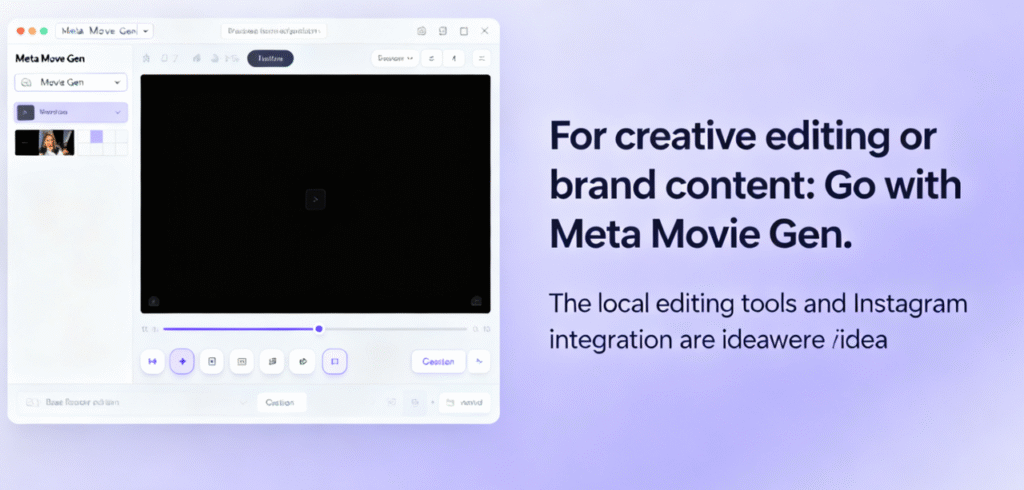Image resolution: width=1024 pixels, height=490 pixels.
Task: Click the waveform icon button beside Caption
Action: (x=479, y=361)
